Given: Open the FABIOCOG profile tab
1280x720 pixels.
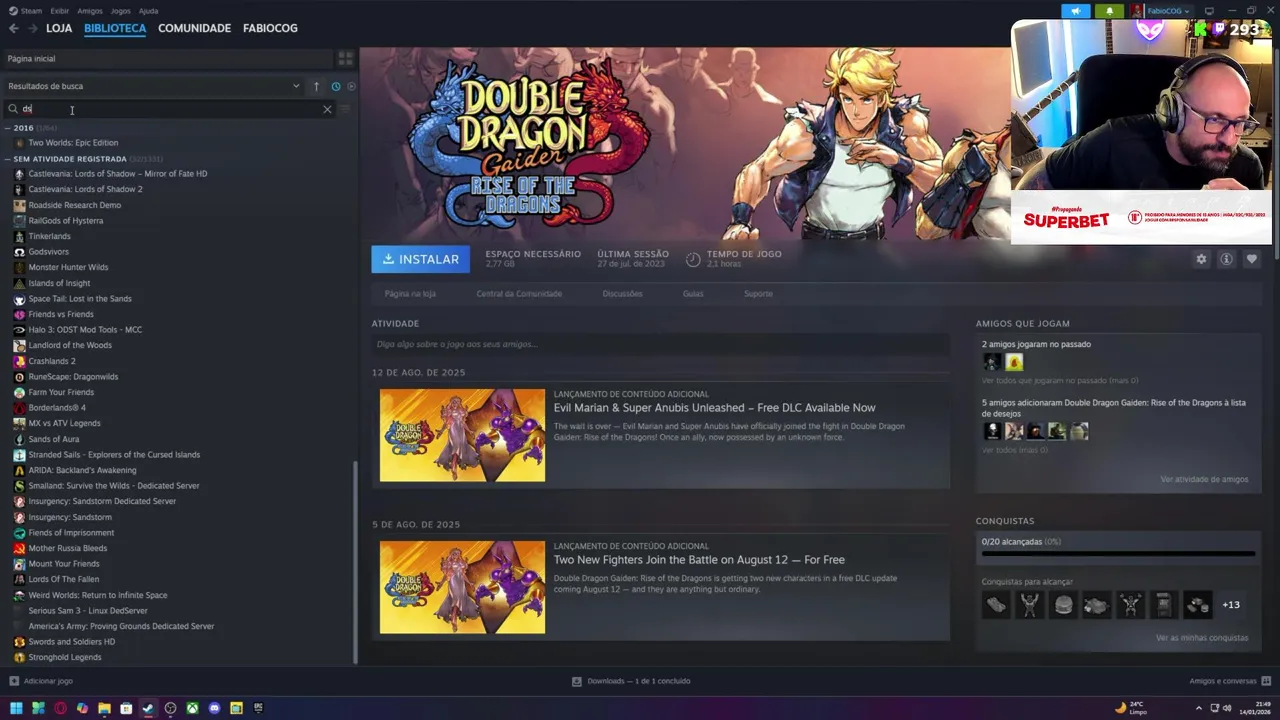Looking at the screenshot, I should click(x=270, y=28).
